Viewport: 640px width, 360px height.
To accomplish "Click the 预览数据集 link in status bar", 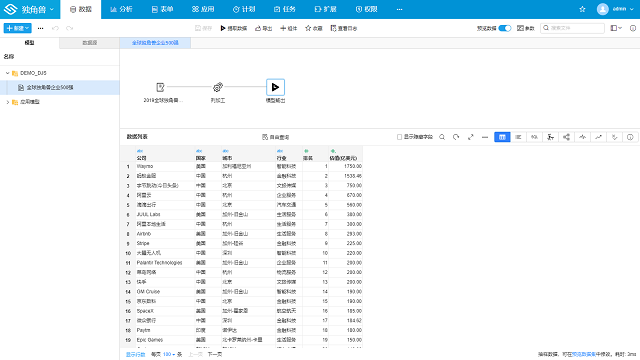I will tap(583, 354).
